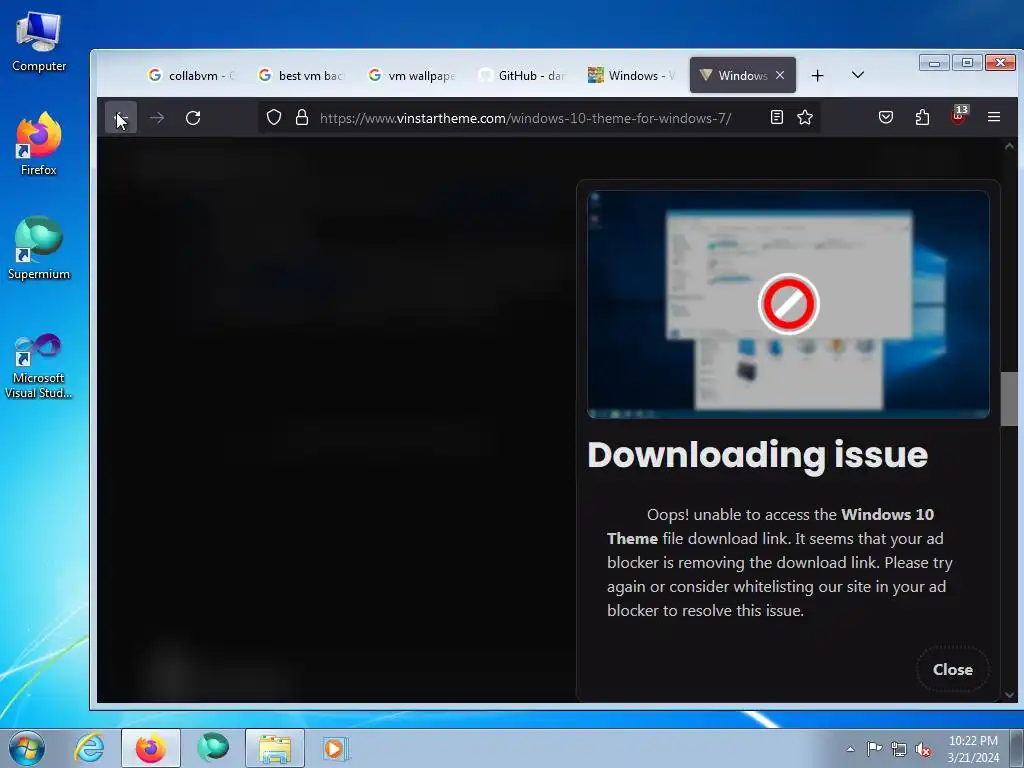Open a new tab with plus button
The width and height of the screenshot is (1024, 768).
pyautogui.click(x=817, y=76)
